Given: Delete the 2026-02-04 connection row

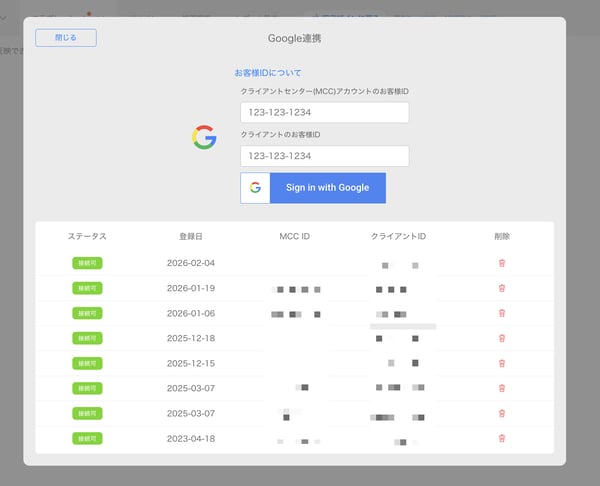Looking at the screenshot, I should click(x=502, y=263).
